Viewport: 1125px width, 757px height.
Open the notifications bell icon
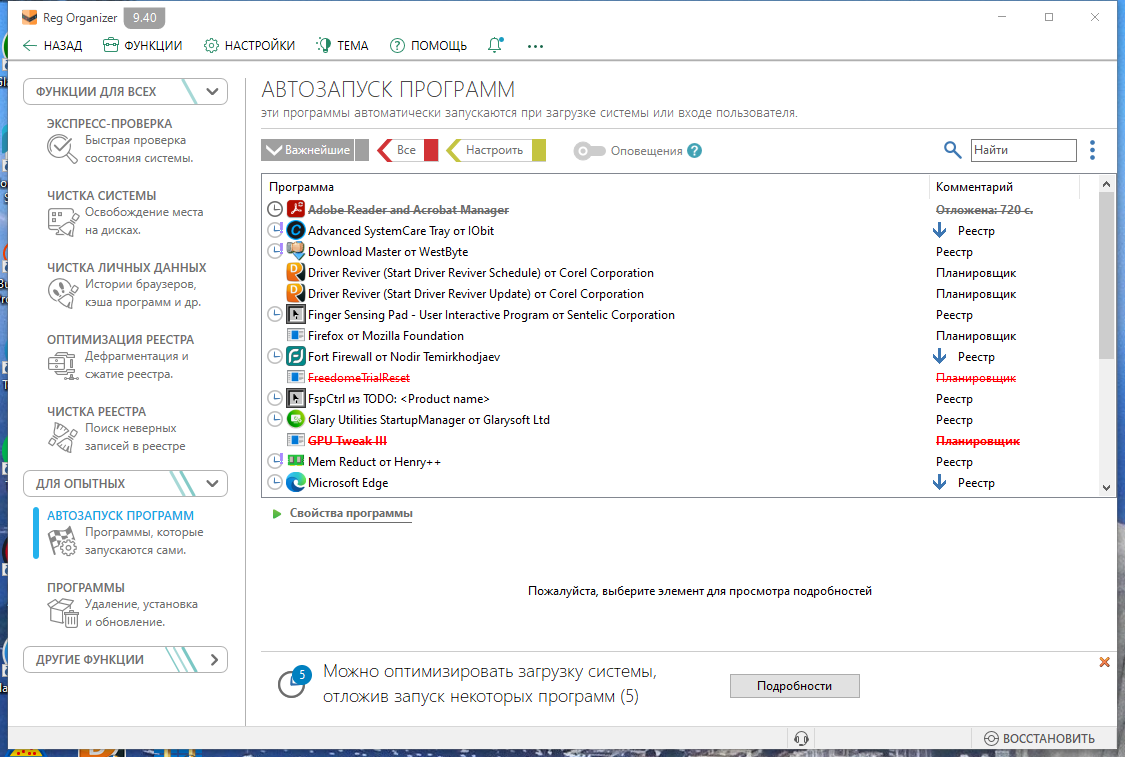point(495,45)
